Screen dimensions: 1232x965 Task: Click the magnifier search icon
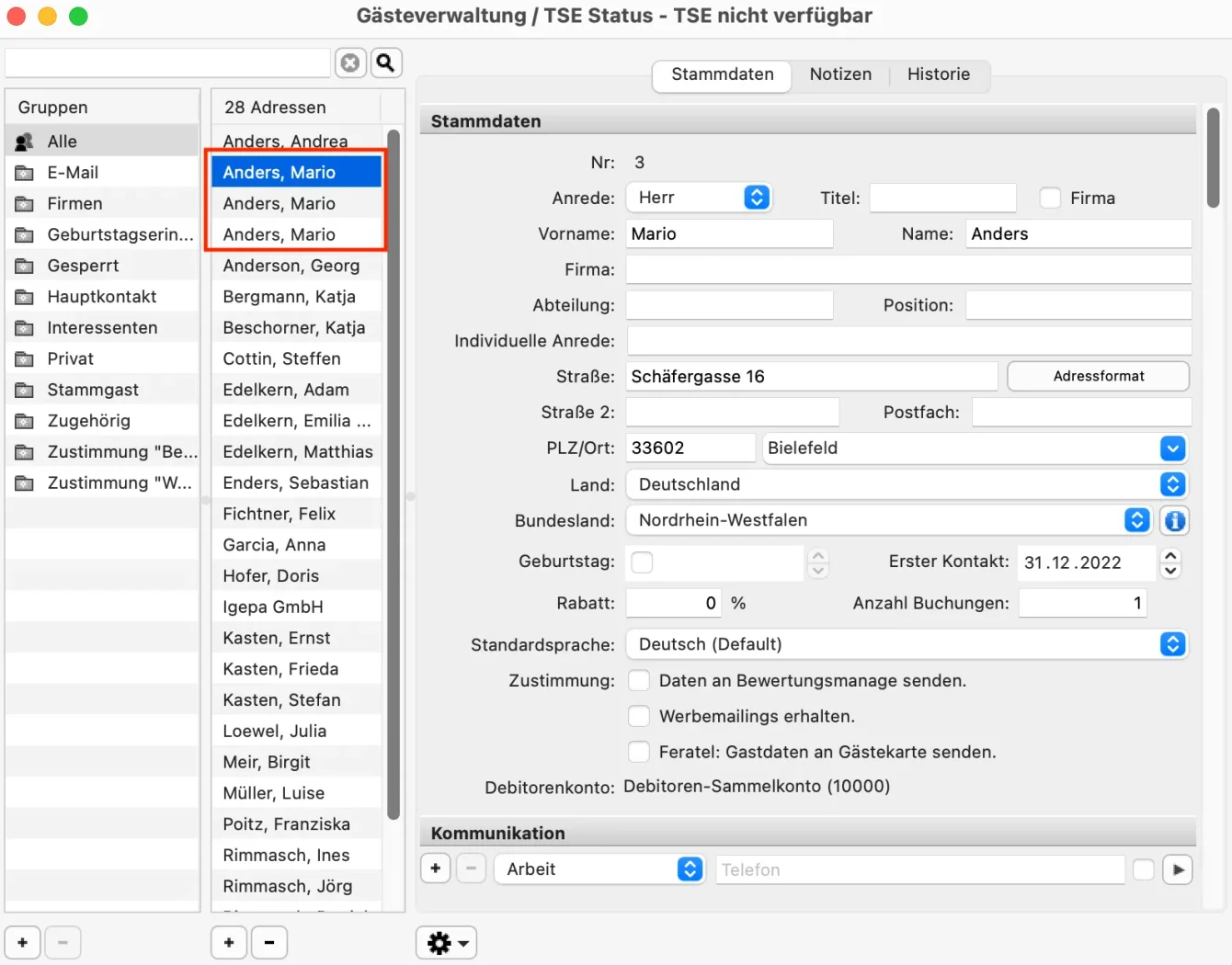(x=385, y=62)
